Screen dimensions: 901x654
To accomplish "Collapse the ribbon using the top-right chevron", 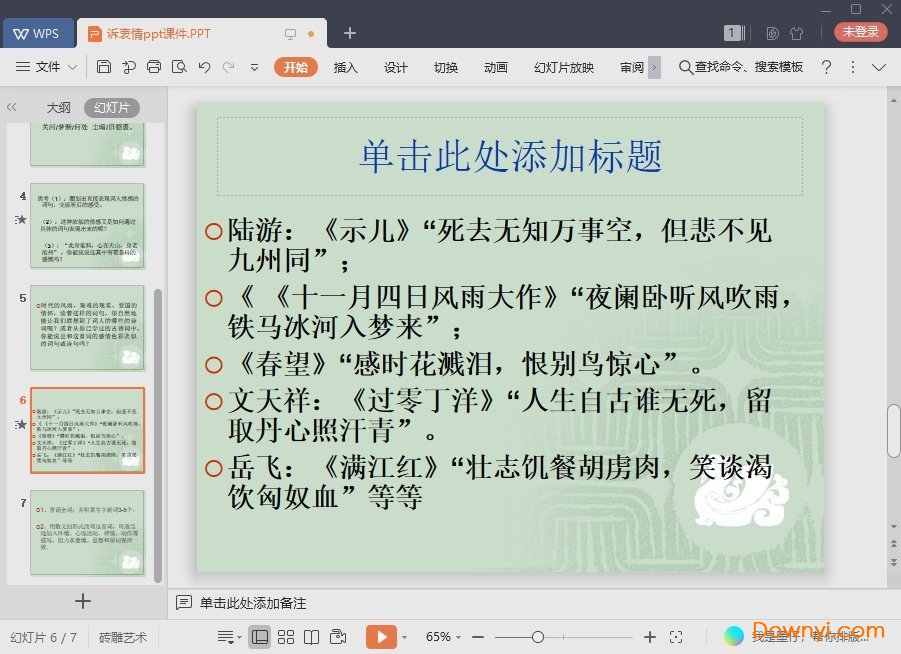I will pyautogui.click(x=879, y=67).
